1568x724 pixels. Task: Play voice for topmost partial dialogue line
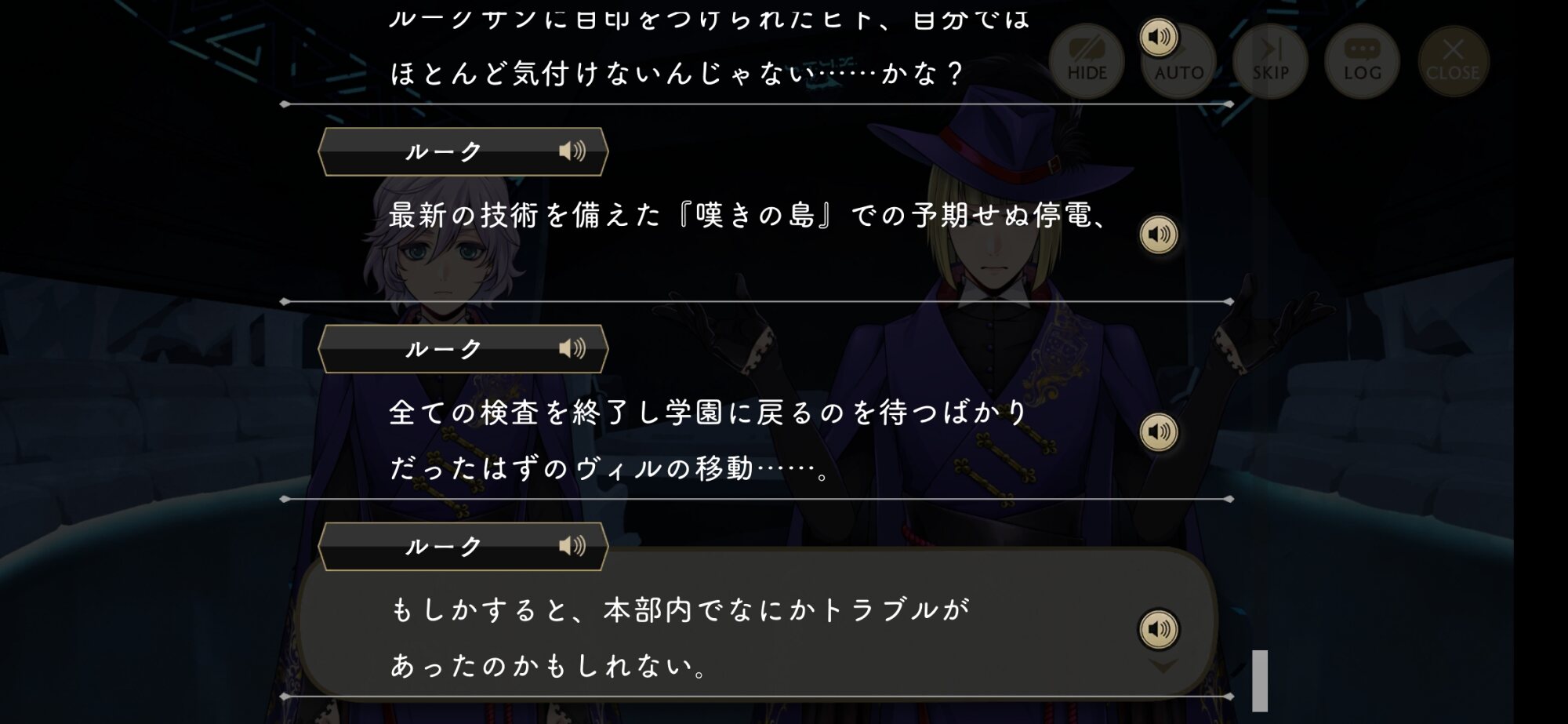1159,37
